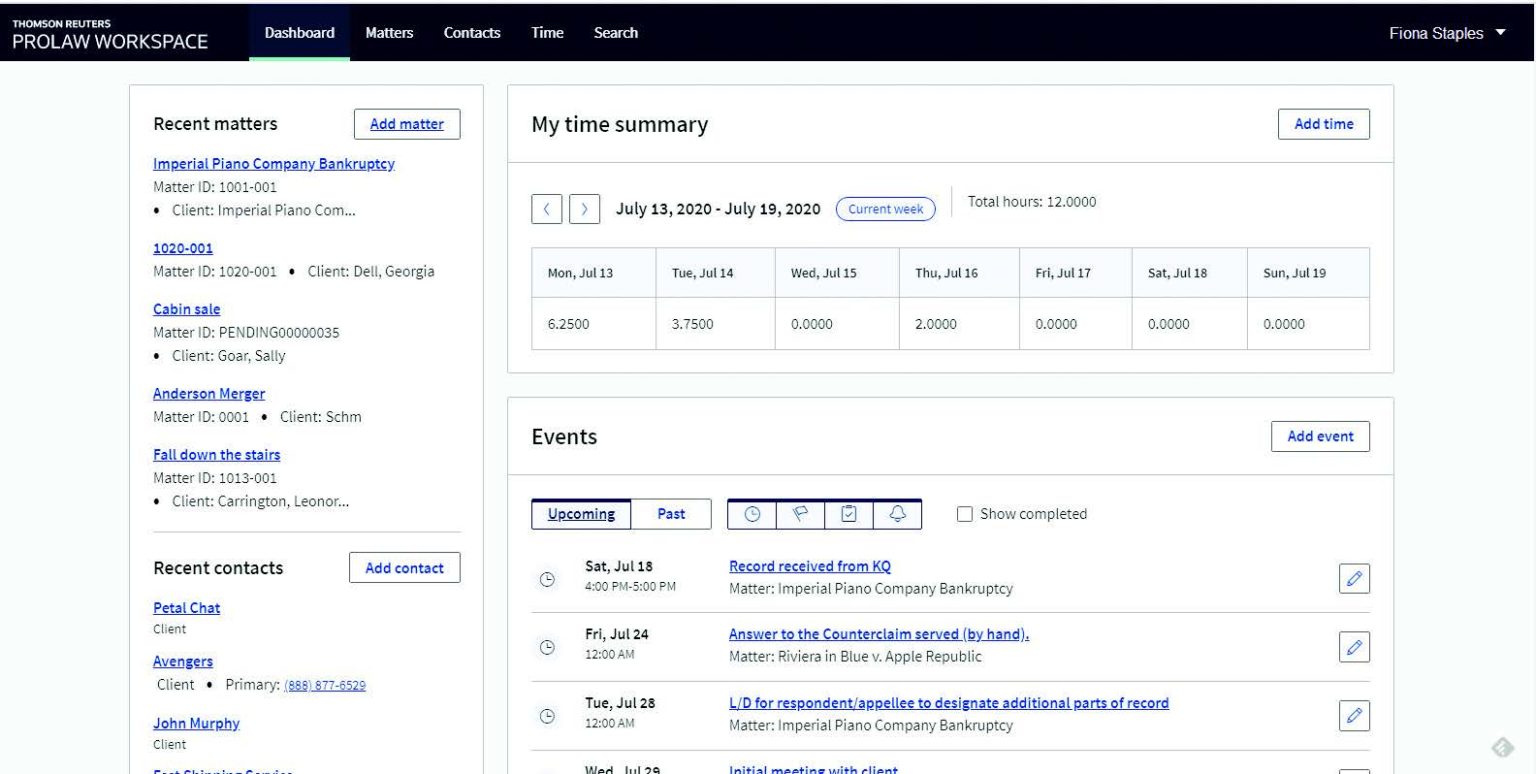The height and width of the screenshot is (774, 1536).
Task: Click the Add matter button
Action: point(406,123)
